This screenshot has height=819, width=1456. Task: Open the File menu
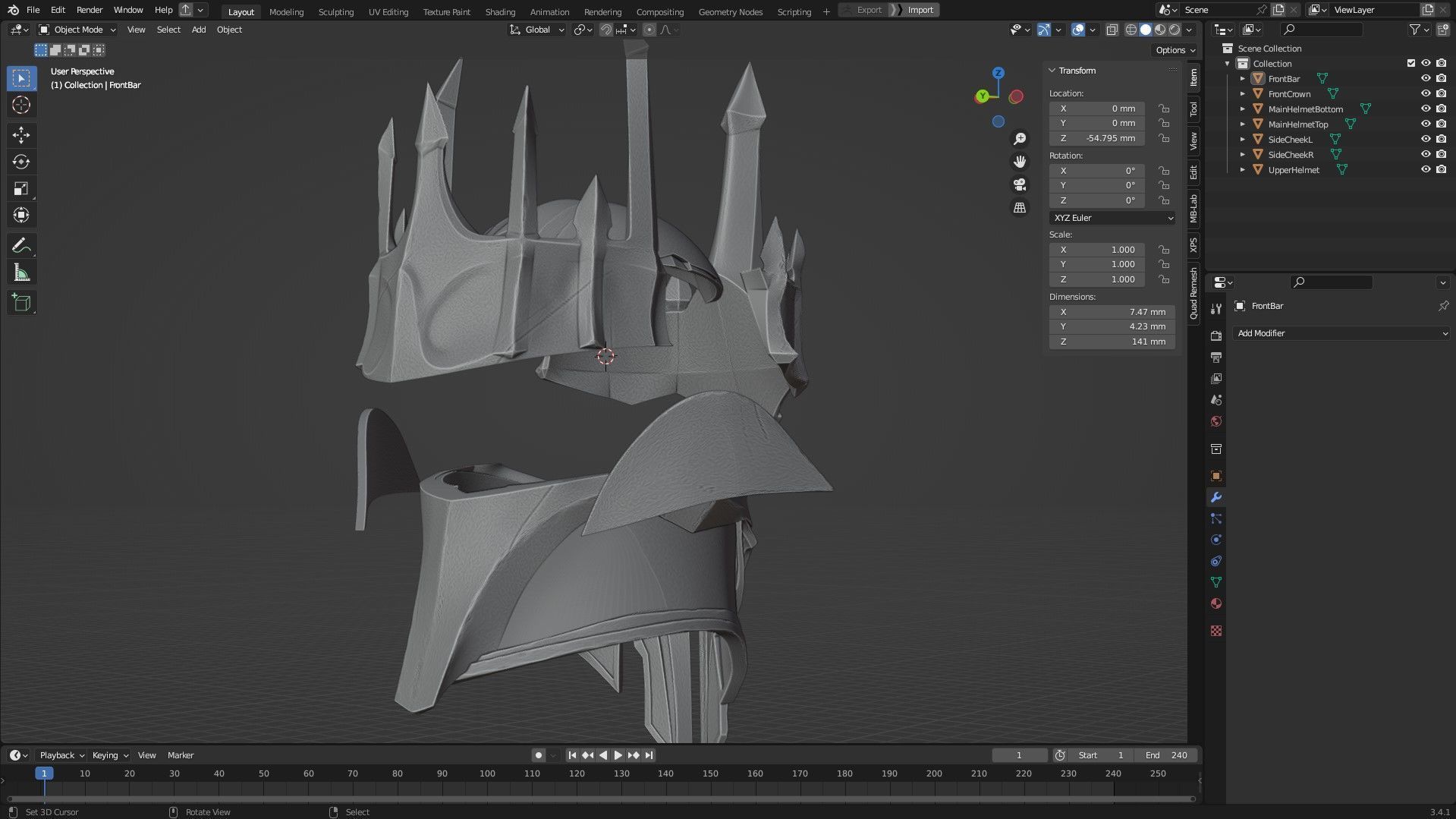(33, 10)
